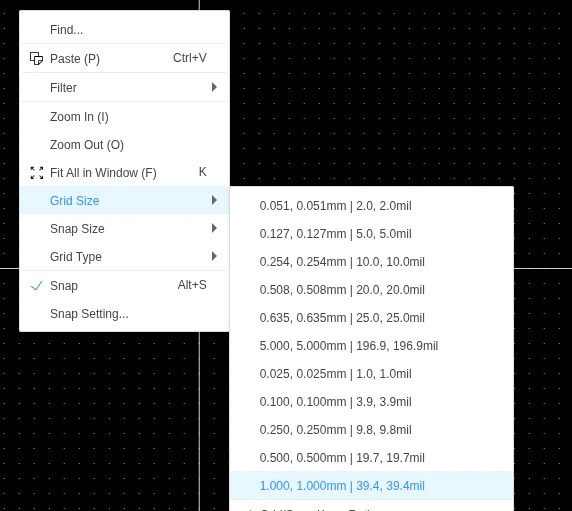Select highlighted 1.000mm | 39.4mil grid
The height and width of the screenshot is (511, 572).
372,485
